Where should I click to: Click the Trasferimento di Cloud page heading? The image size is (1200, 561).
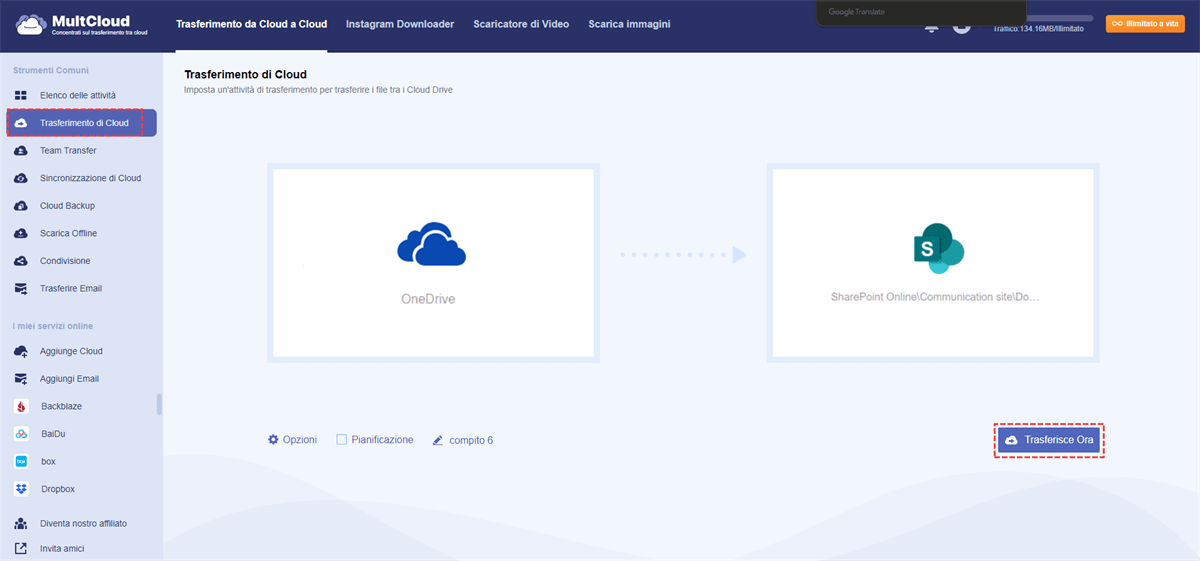[245, 75]
